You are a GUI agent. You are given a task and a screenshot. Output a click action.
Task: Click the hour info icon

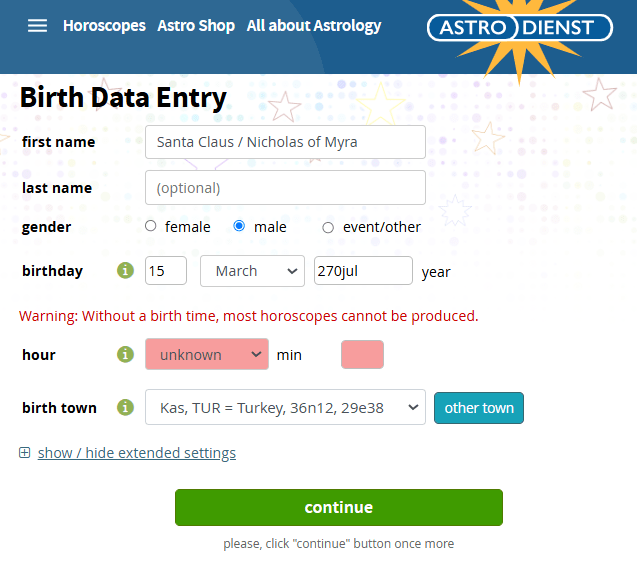click(125, 355)
